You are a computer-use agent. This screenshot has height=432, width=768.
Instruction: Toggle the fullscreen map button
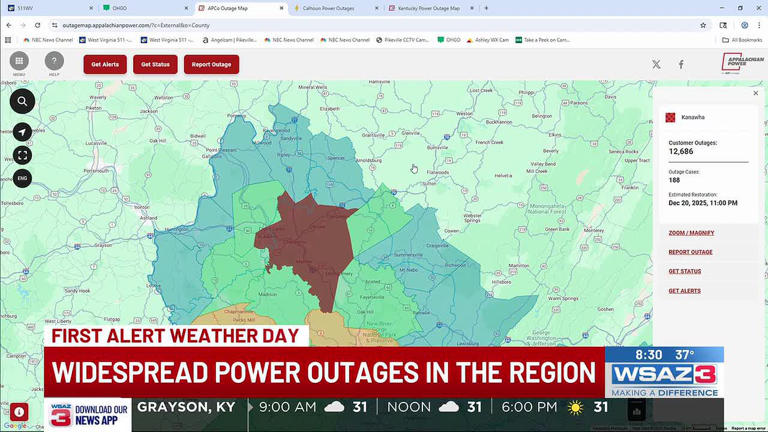tap(22, 155)
